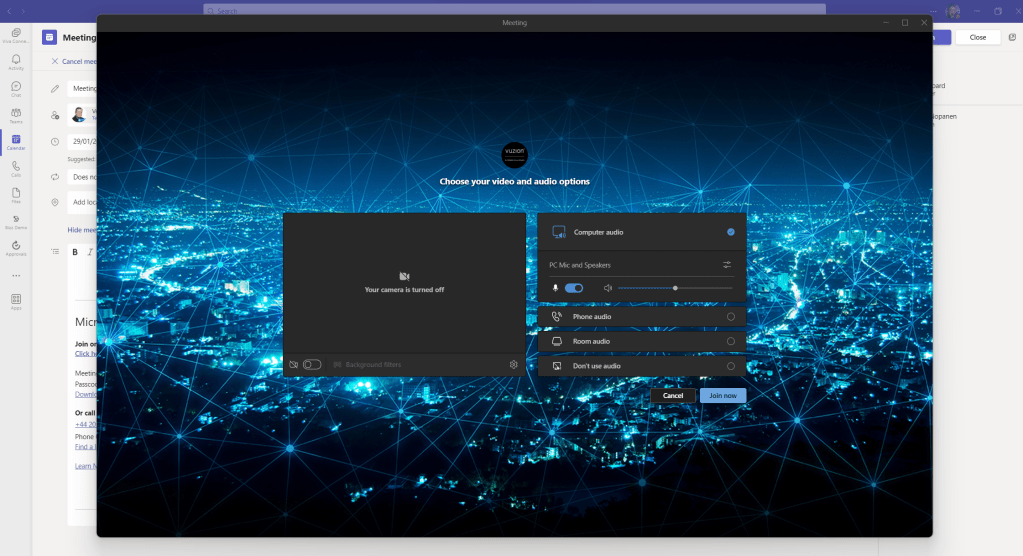Expand more apps ellipsis in sidebar
1023x556 pixels.
click(x=16, y=275)
